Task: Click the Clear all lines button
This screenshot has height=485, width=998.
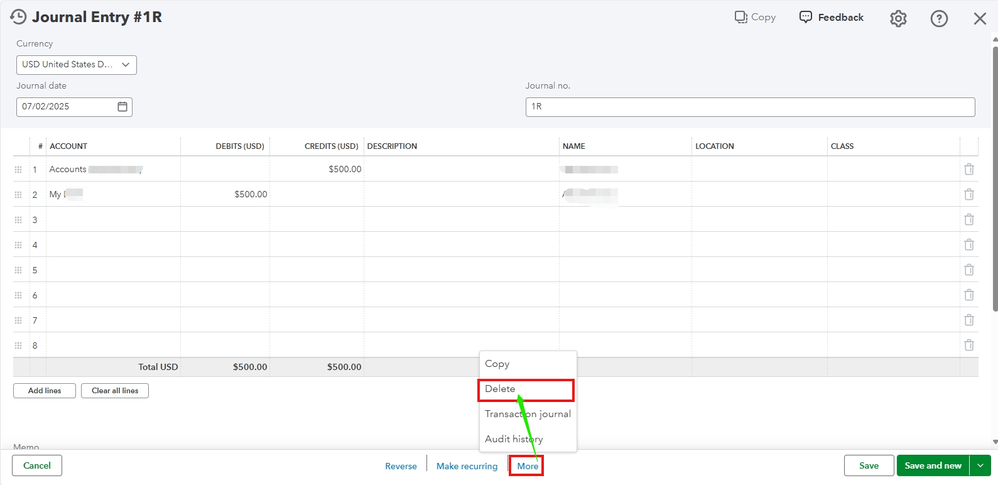Action: tap(115, 391)
